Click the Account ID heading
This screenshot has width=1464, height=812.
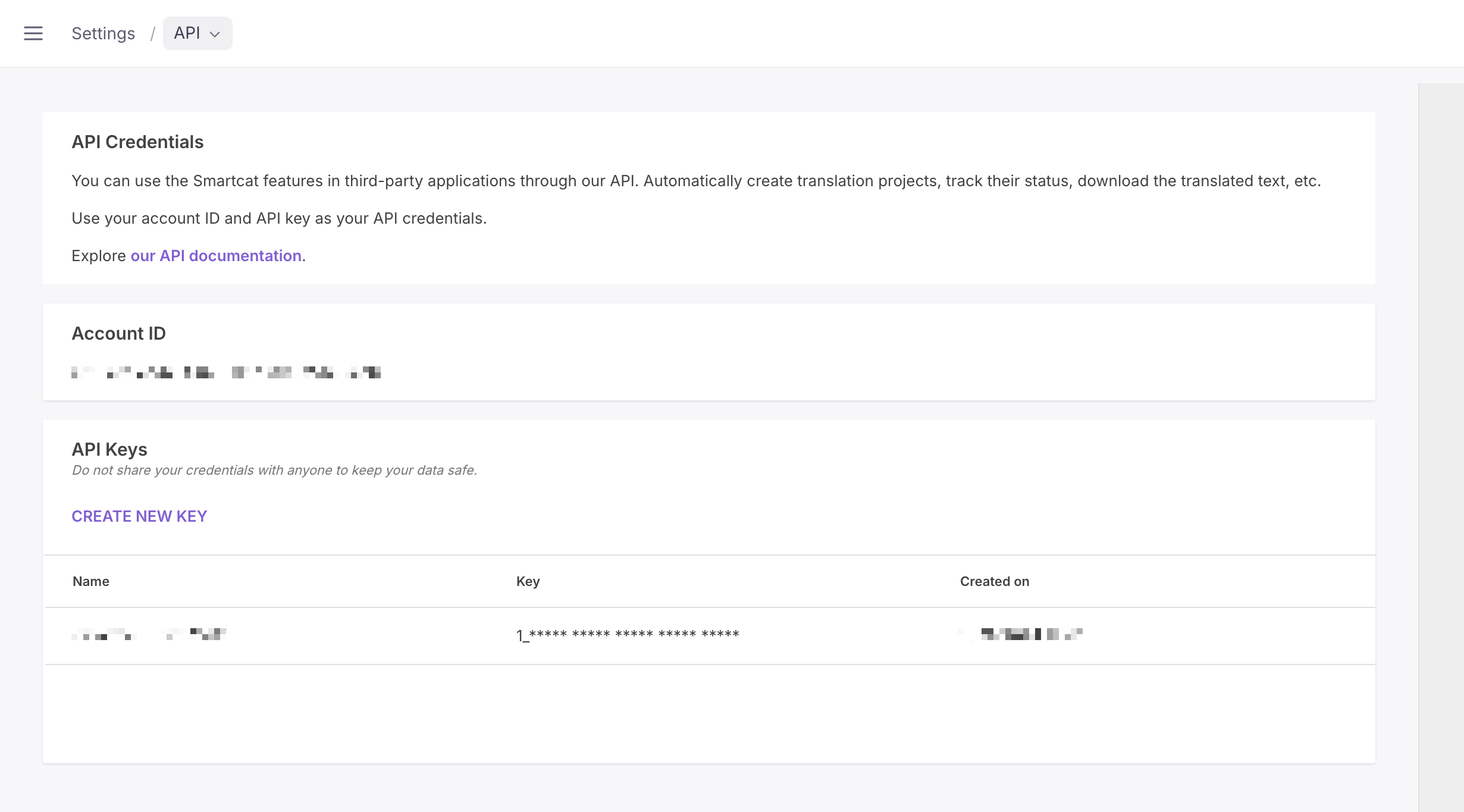(119, 334)
